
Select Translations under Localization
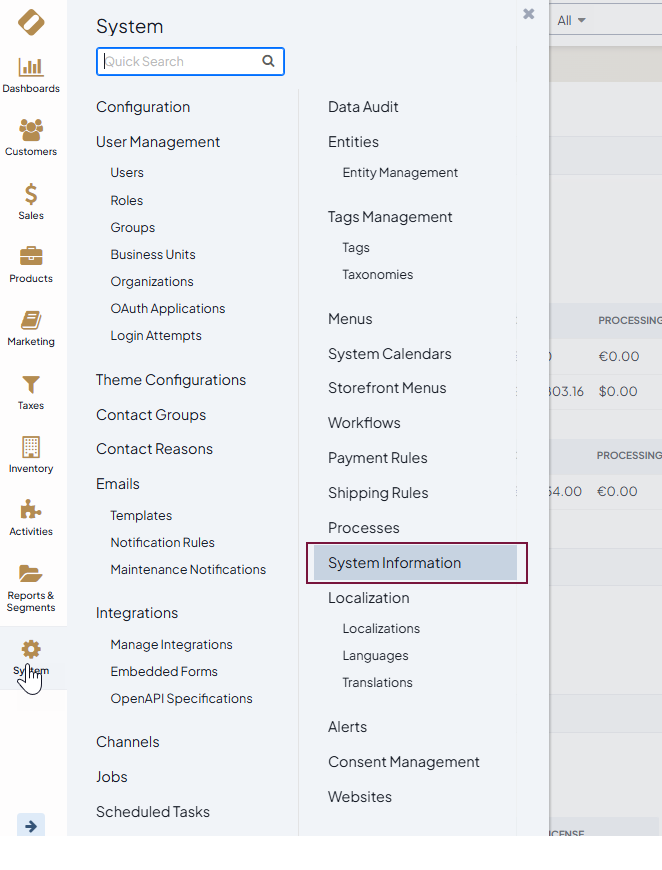tap(377, 682)
